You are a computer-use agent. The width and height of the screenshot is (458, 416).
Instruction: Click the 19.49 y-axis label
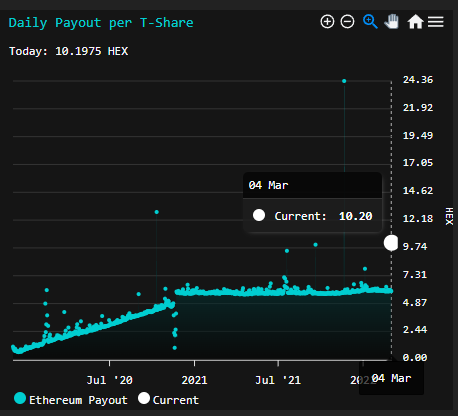(x=418, y=136)
